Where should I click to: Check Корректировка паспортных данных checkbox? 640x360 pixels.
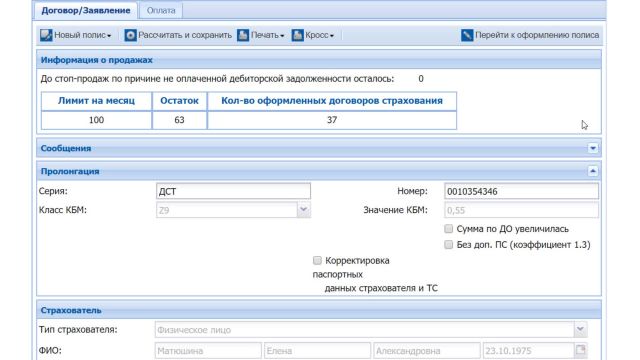click(x=317, y=260)
